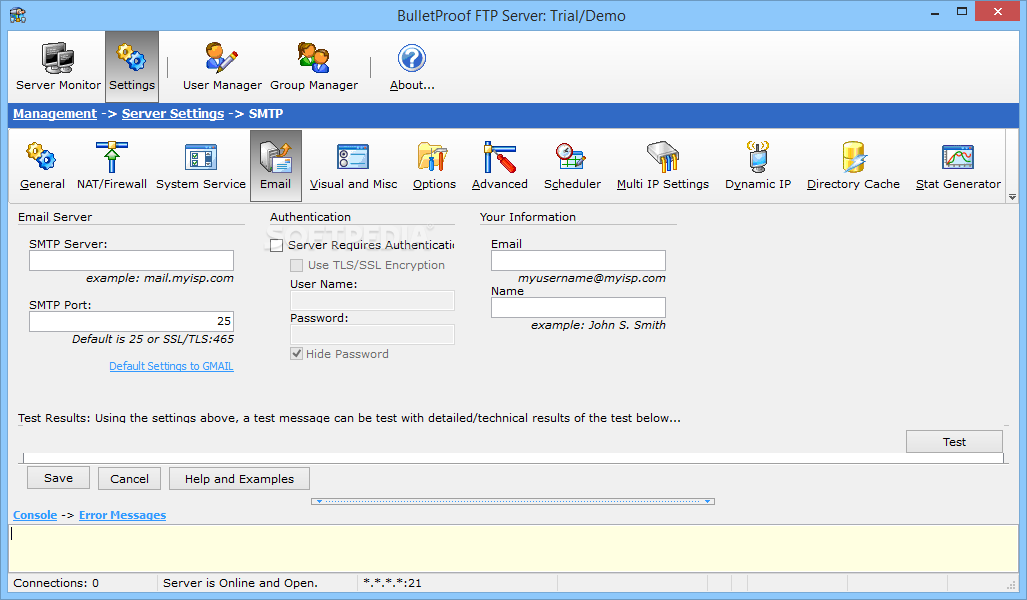
Task: Open the Console link
Action: (35, 516)
